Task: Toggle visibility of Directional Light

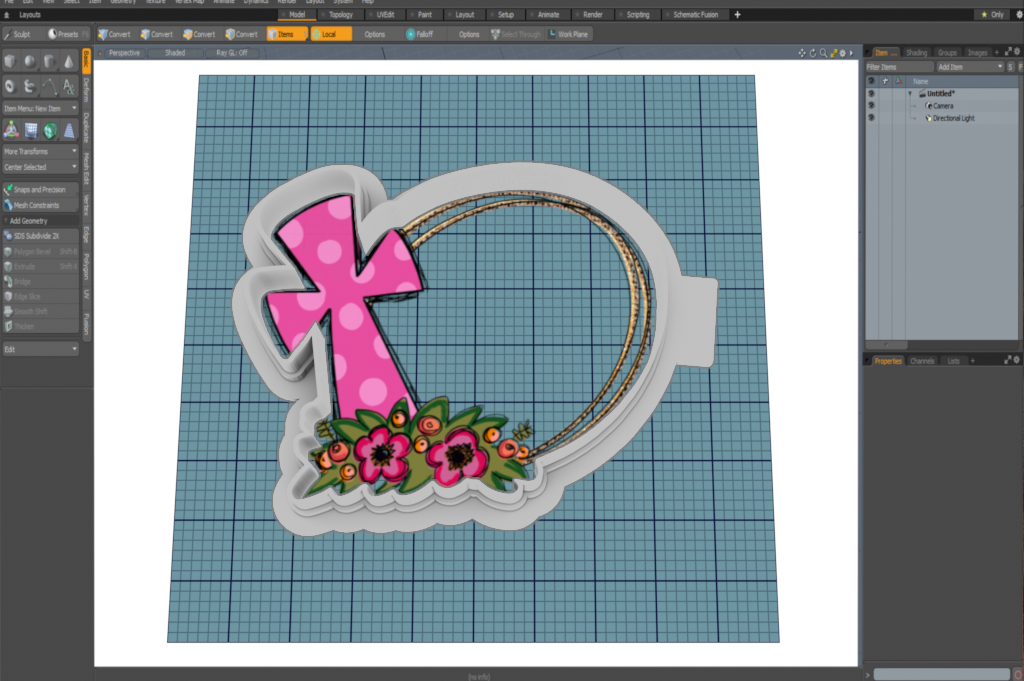Action: click(x=871, y=118)
